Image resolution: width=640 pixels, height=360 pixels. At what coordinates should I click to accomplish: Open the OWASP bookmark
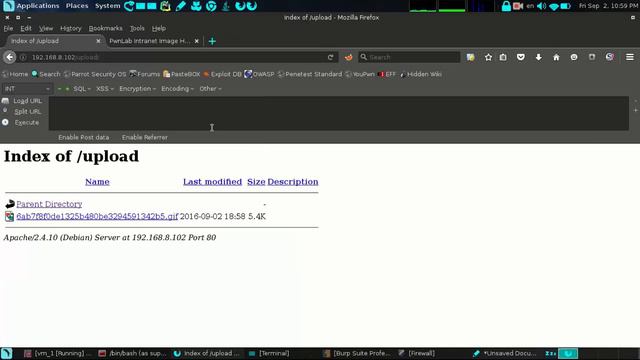coord(259,74)
